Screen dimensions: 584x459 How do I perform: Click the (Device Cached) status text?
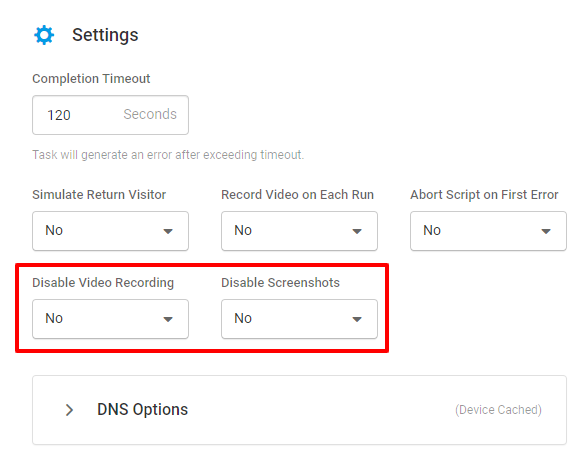click(498, 410)
